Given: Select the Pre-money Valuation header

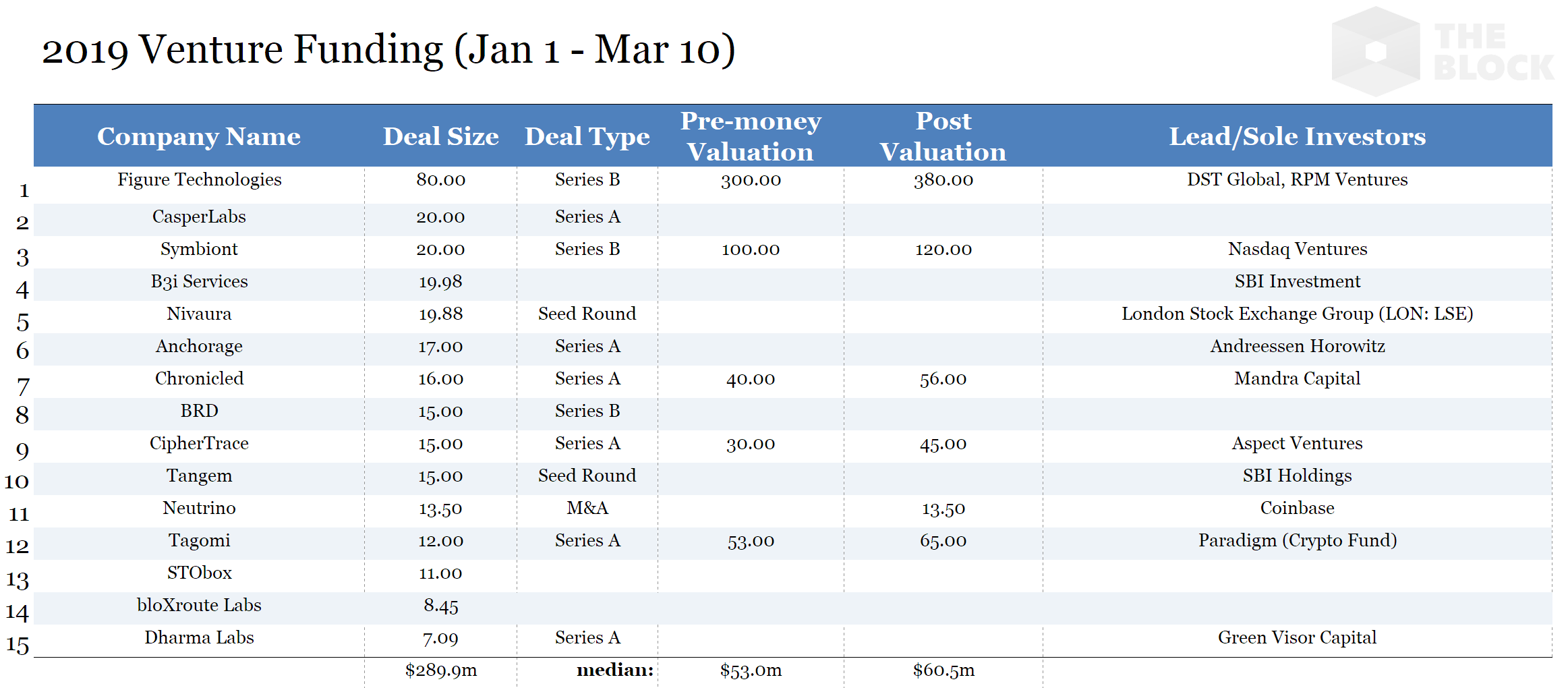Looking at the screenshot, I should [750, 136].
